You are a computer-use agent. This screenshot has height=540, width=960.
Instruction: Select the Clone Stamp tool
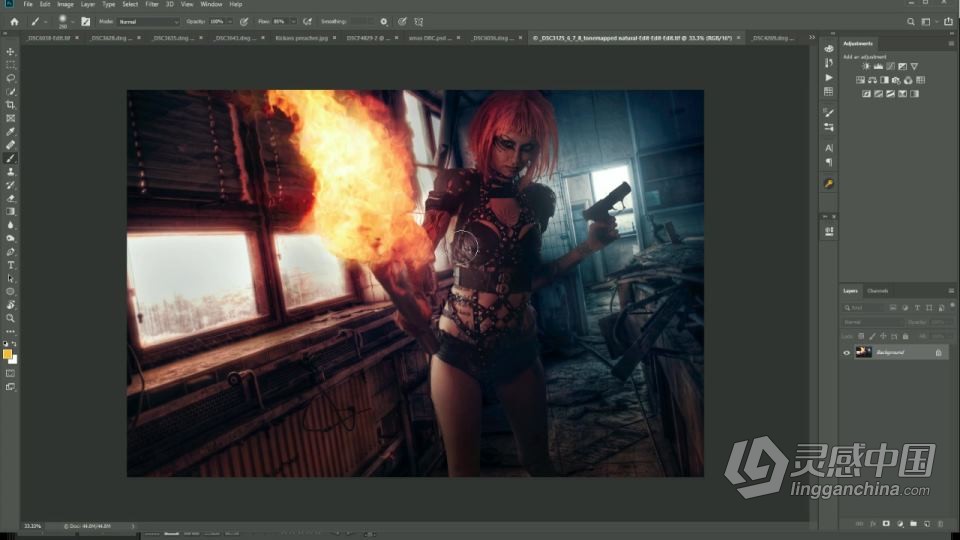click(x=10, y=171)
